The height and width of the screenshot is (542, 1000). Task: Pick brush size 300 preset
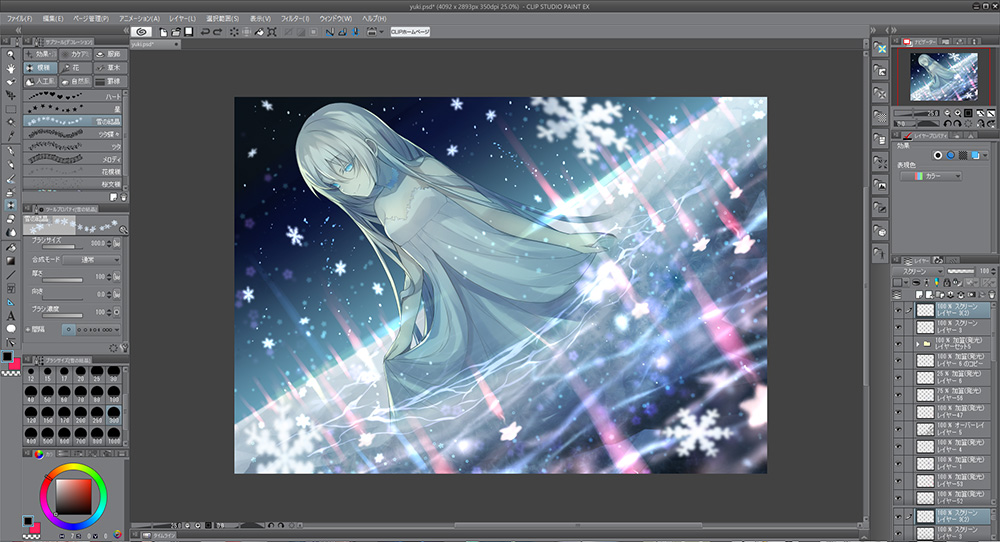click(114, 414)
